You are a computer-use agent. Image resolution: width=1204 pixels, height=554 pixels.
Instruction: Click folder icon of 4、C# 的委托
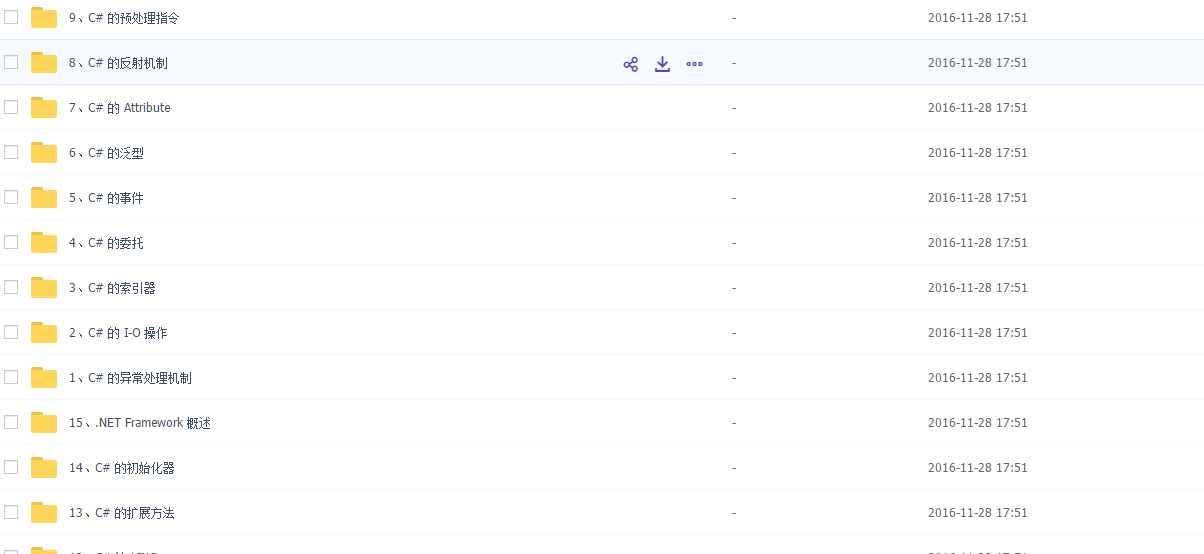(44, 242)
